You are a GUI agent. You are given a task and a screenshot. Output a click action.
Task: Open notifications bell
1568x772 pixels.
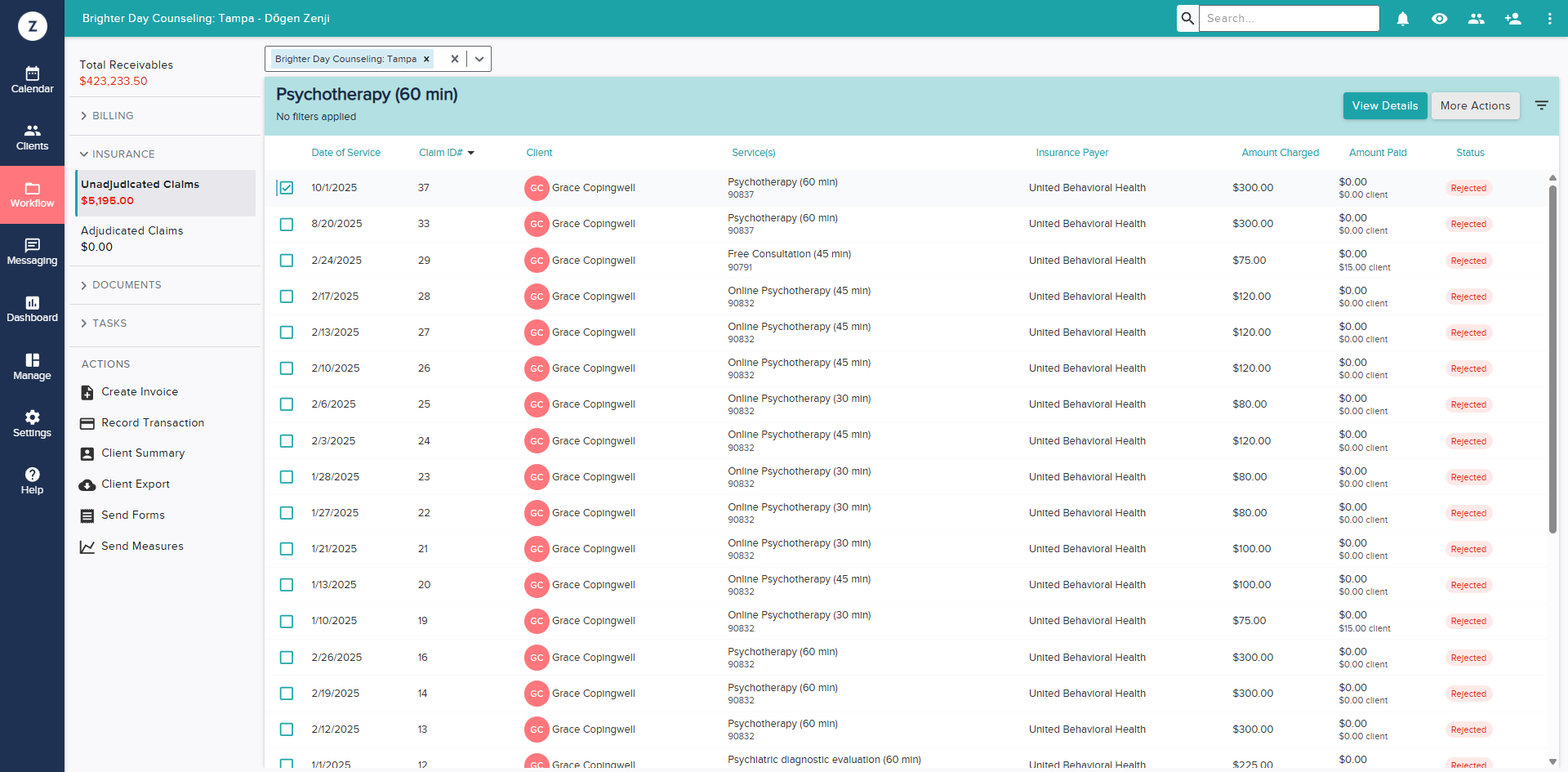1402,18
